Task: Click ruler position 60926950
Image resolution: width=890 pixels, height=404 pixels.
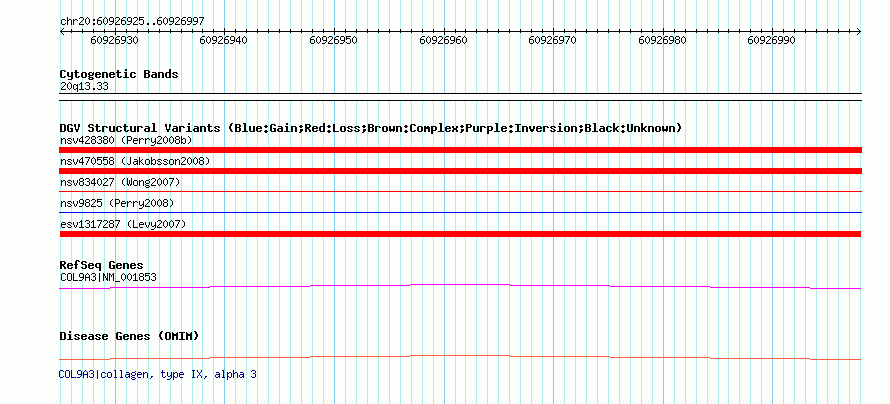Action: pos(333,40)
